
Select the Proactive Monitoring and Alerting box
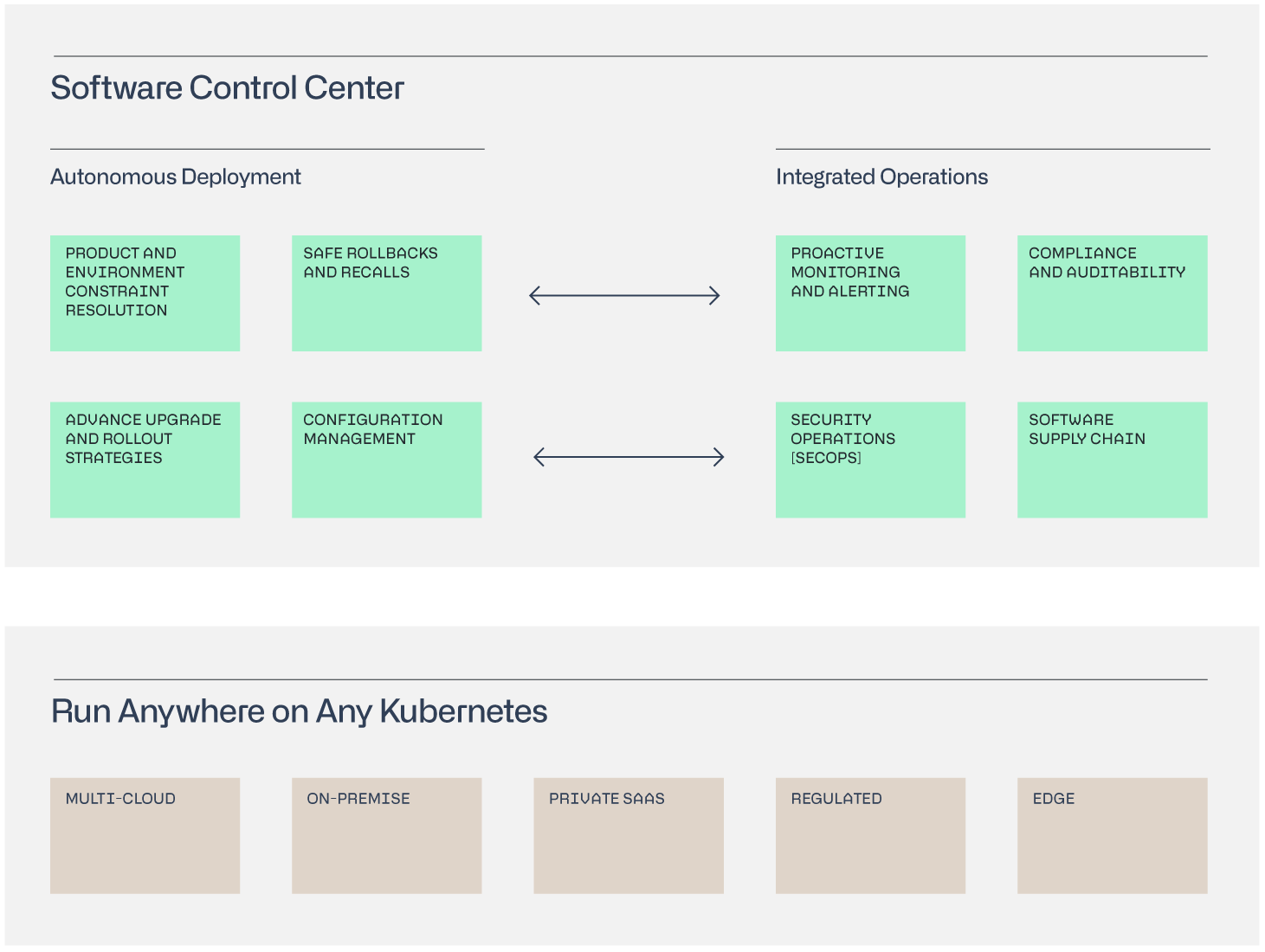(870, 293)
